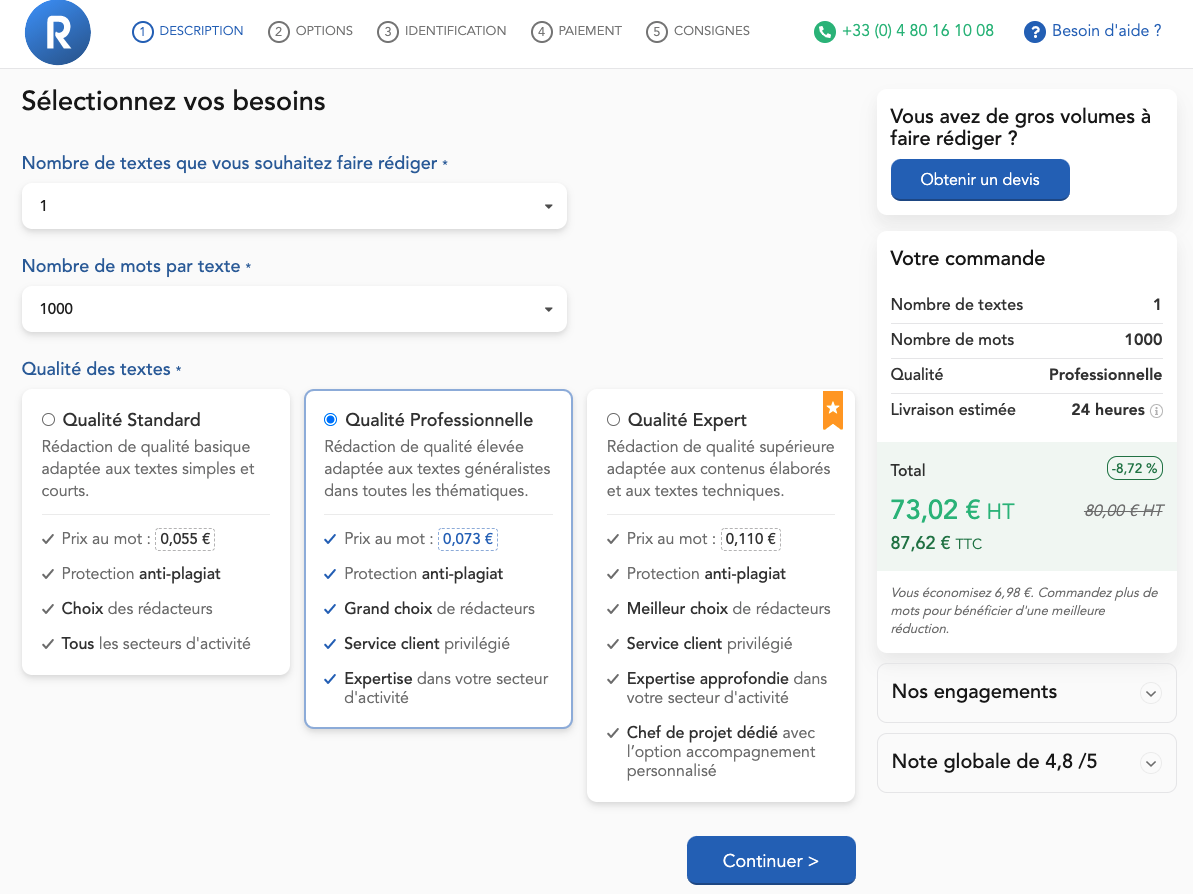Click the question mark help icon

(x=1034, y=32)
